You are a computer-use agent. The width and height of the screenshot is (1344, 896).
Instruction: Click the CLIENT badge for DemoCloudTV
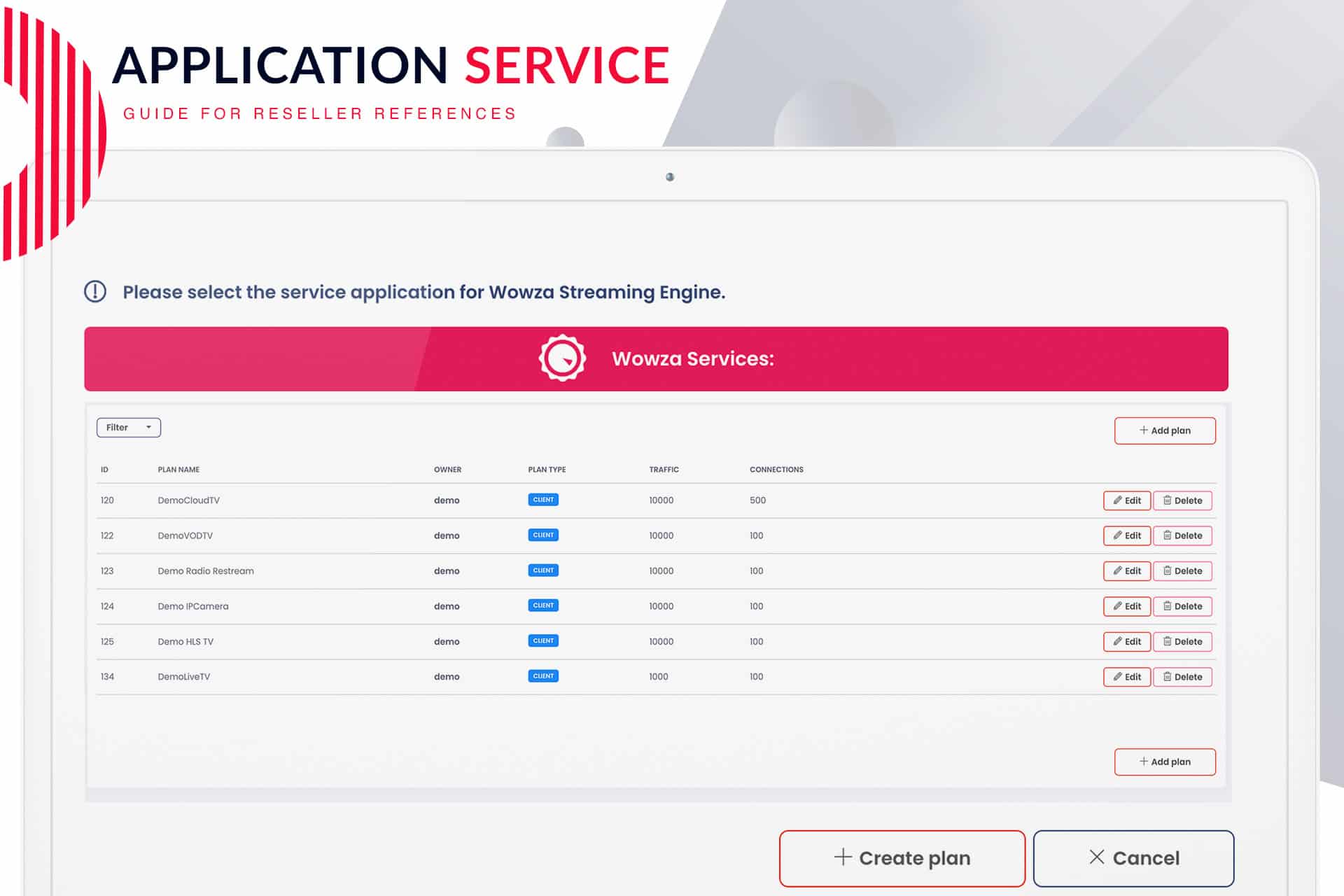pyautogui.click(x=543, y=500)
